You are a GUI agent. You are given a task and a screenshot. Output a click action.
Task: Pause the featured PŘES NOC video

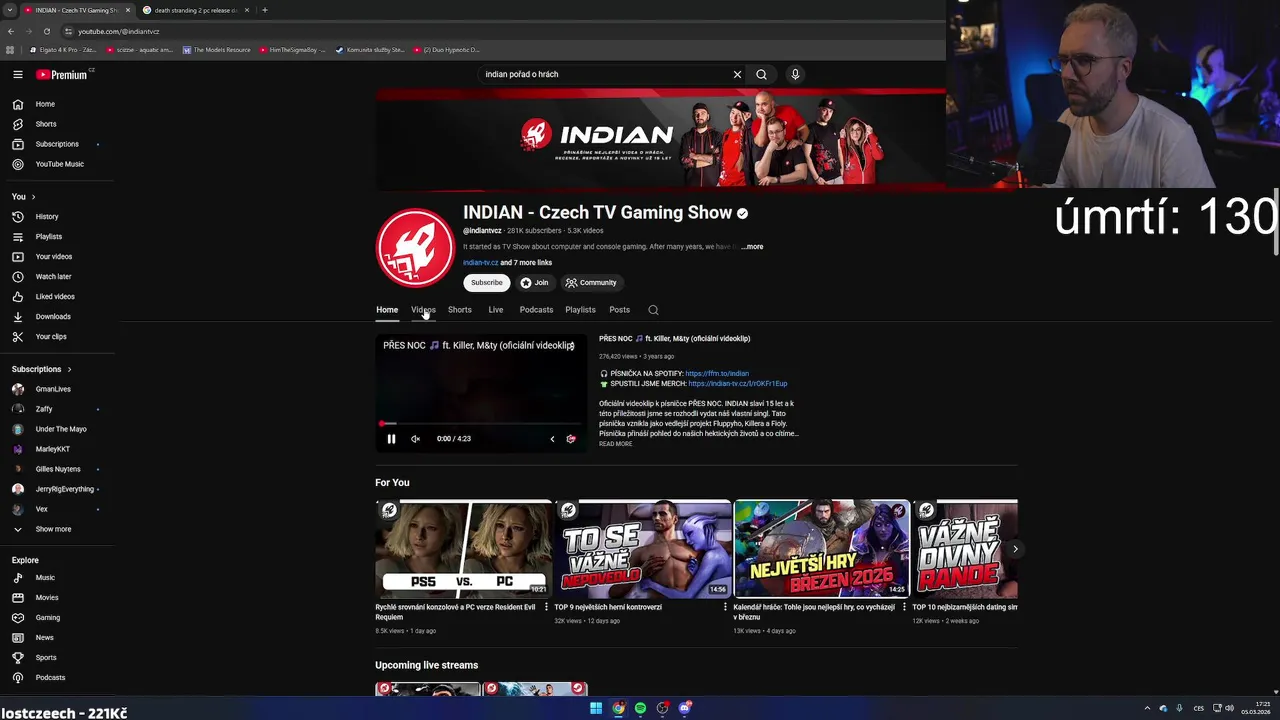point(391,439)
